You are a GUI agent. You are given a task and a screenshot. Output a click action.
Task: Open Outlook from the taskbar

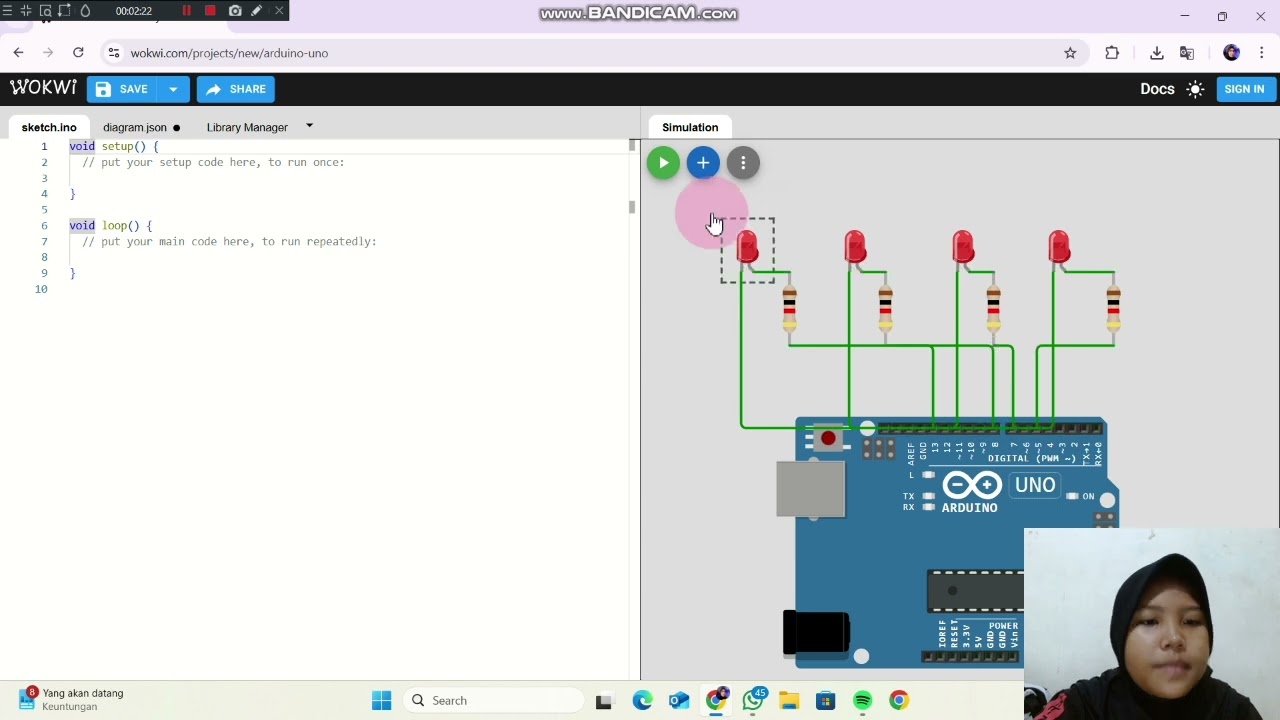point(679,701)
